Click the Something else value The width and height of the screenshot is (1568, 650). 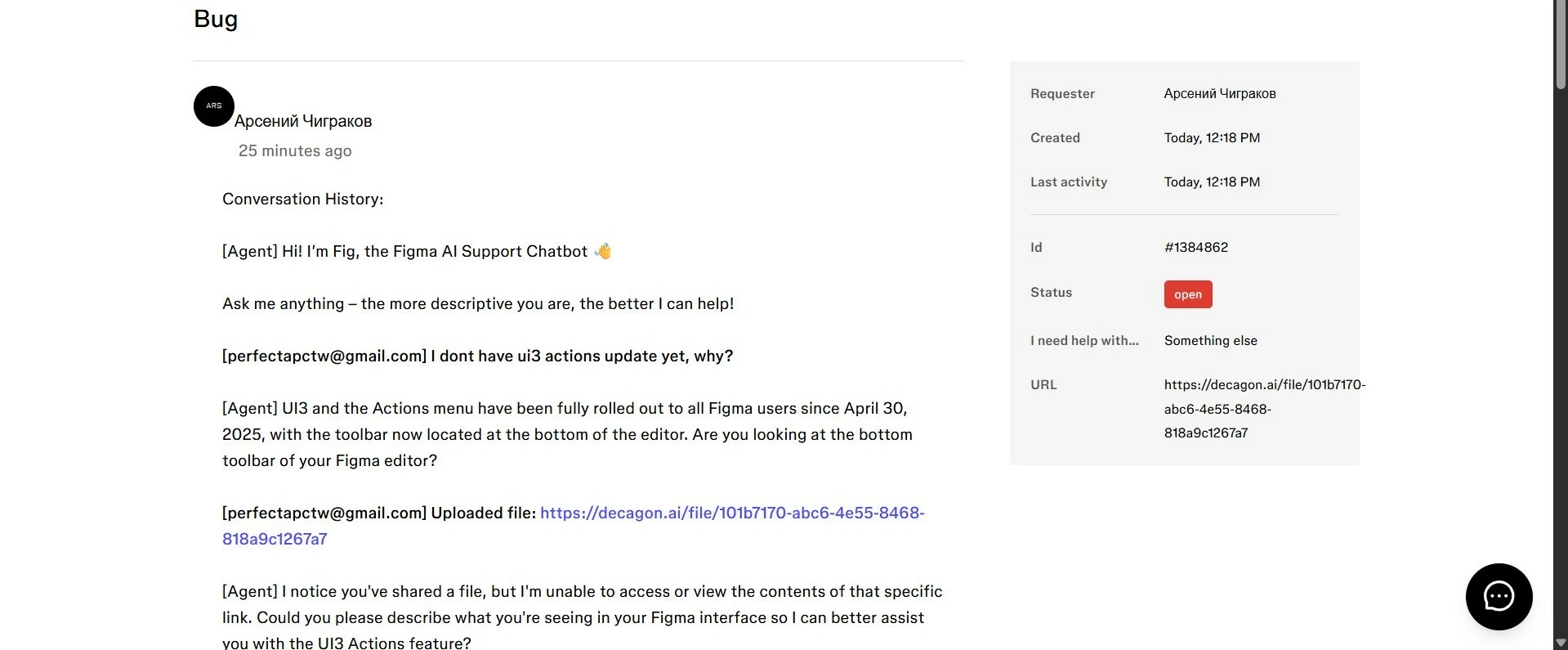1211,340
